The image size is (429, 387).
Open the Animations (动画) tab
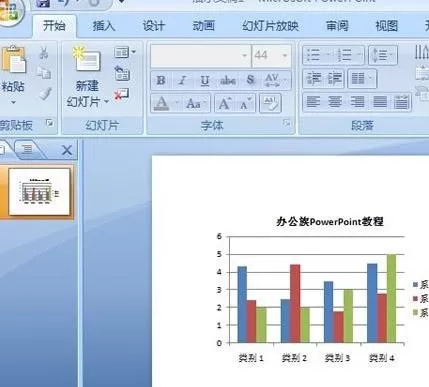[203, 26]
